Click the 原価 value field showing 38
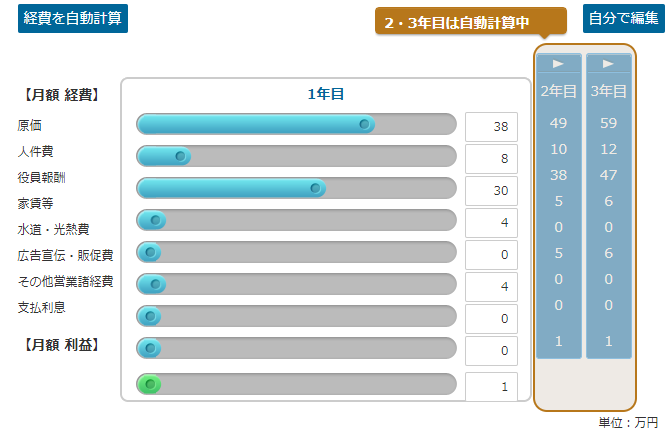 click(491, 127)
